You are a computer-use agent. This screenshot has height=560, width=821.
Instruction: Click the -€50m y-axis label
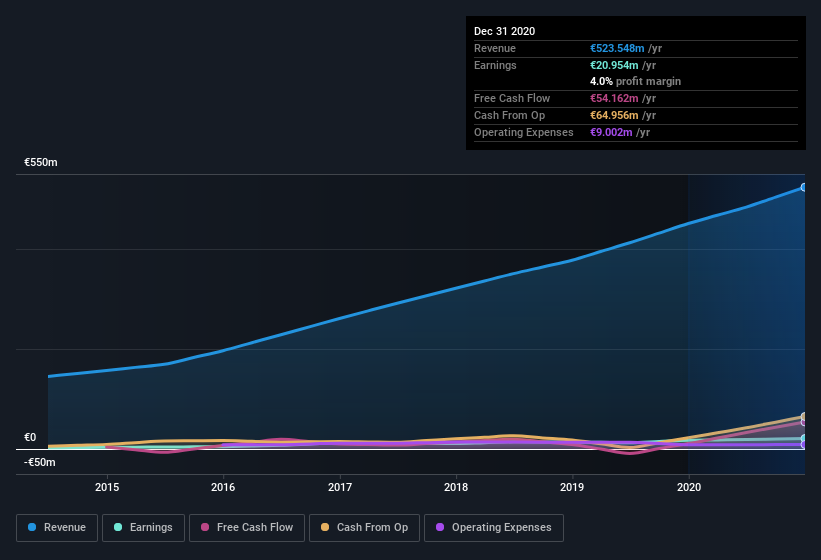pyautogui.click(x=40, y=462)
